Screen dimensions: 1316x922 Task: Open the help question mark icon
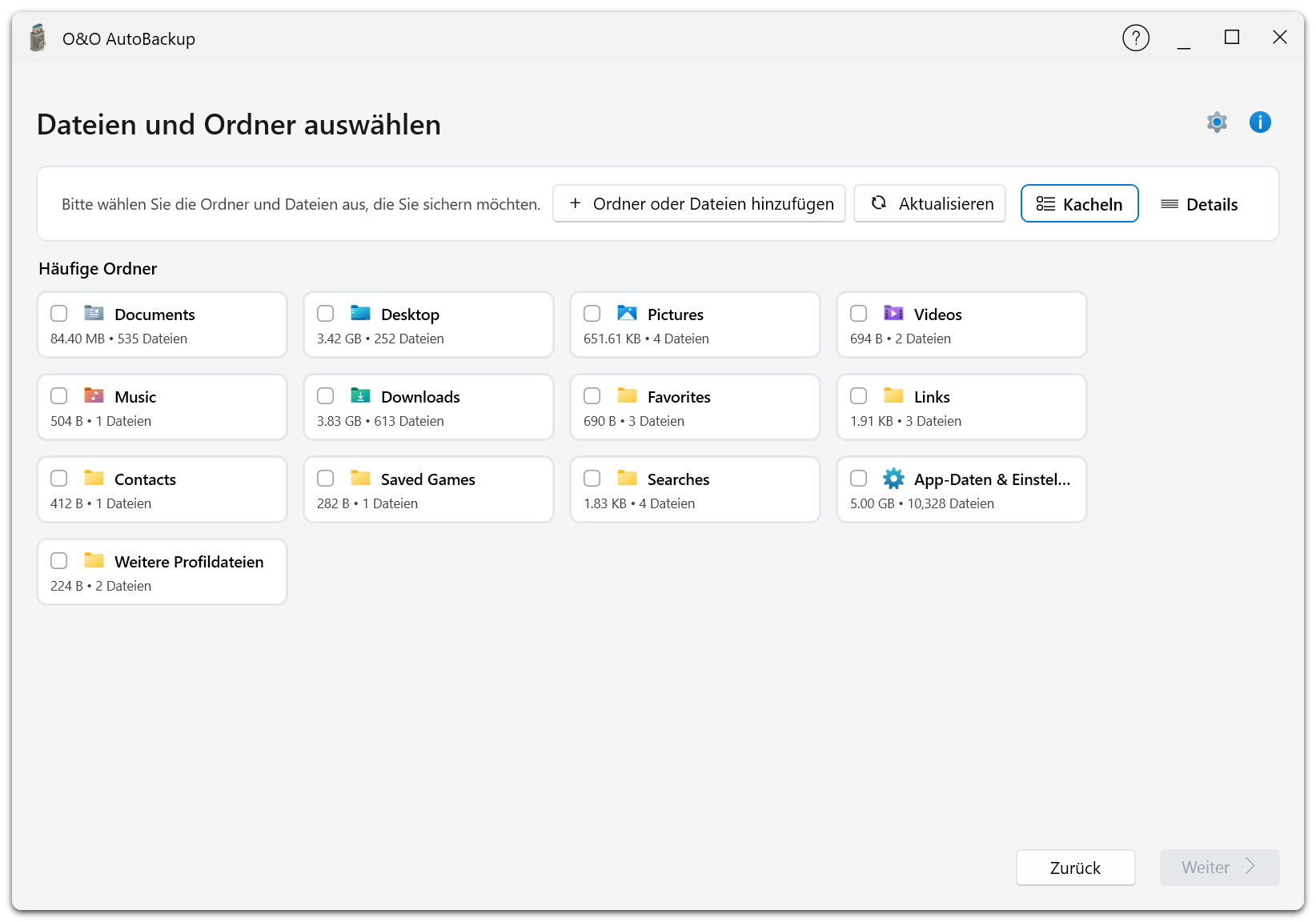pyautogui.click(x=1135, y=38)
